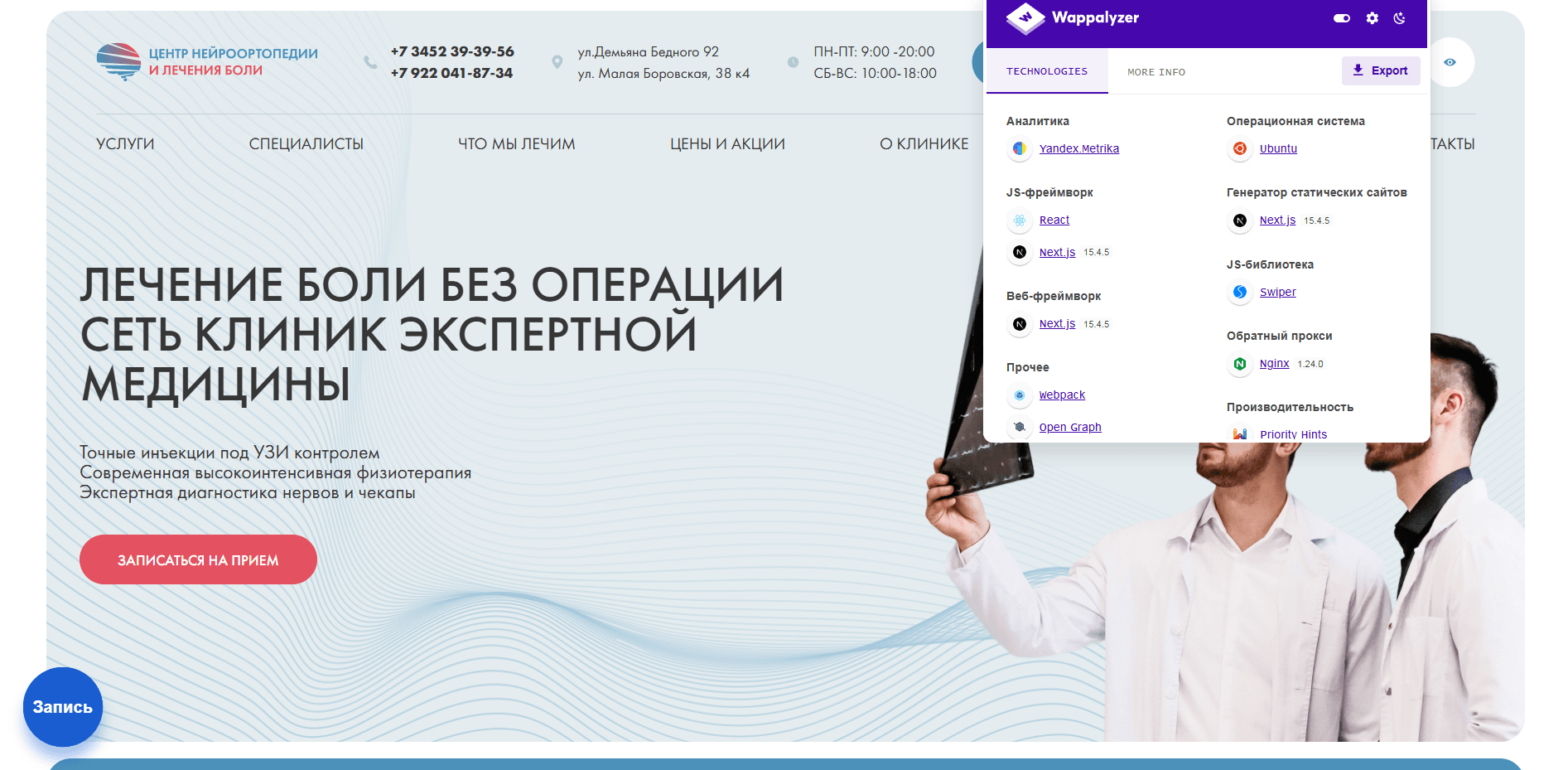Click Next.js icon under JS-фреймворк
This screenshot has height=770, width=1568.
pos(1020,252)
